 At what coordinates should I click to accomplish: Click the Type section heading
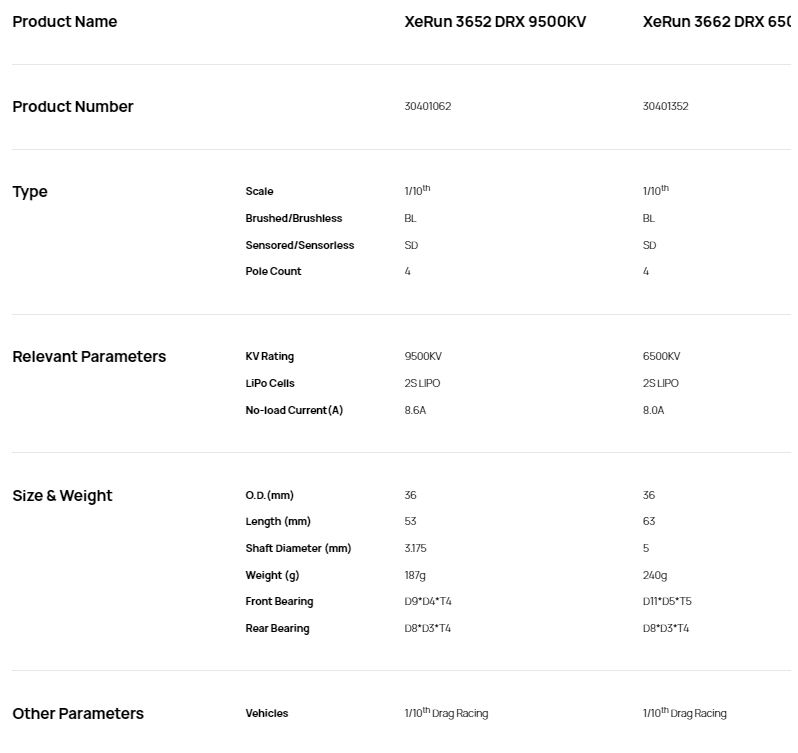[30, 192]
